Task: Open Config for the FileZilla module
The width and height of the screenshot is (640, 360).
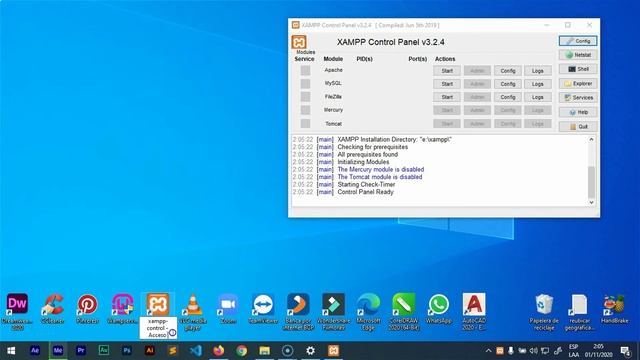Action: coord(508,97)
